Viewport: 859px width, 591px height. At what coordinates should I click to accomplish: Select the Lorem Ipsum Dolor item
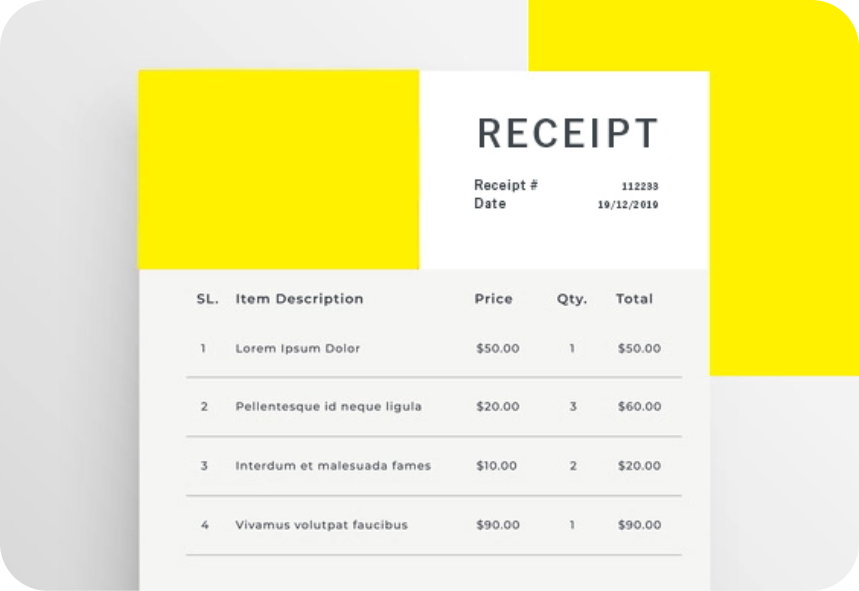tap(297, 349)
